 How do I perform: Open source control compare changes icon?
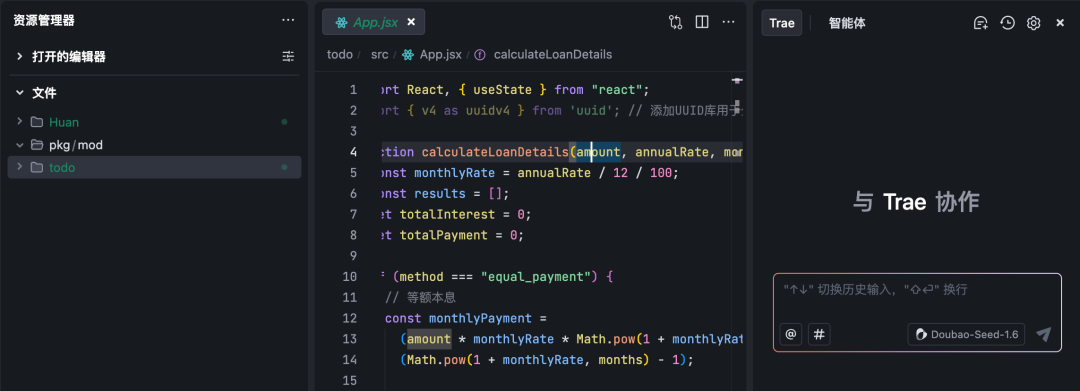click(675, 22)
